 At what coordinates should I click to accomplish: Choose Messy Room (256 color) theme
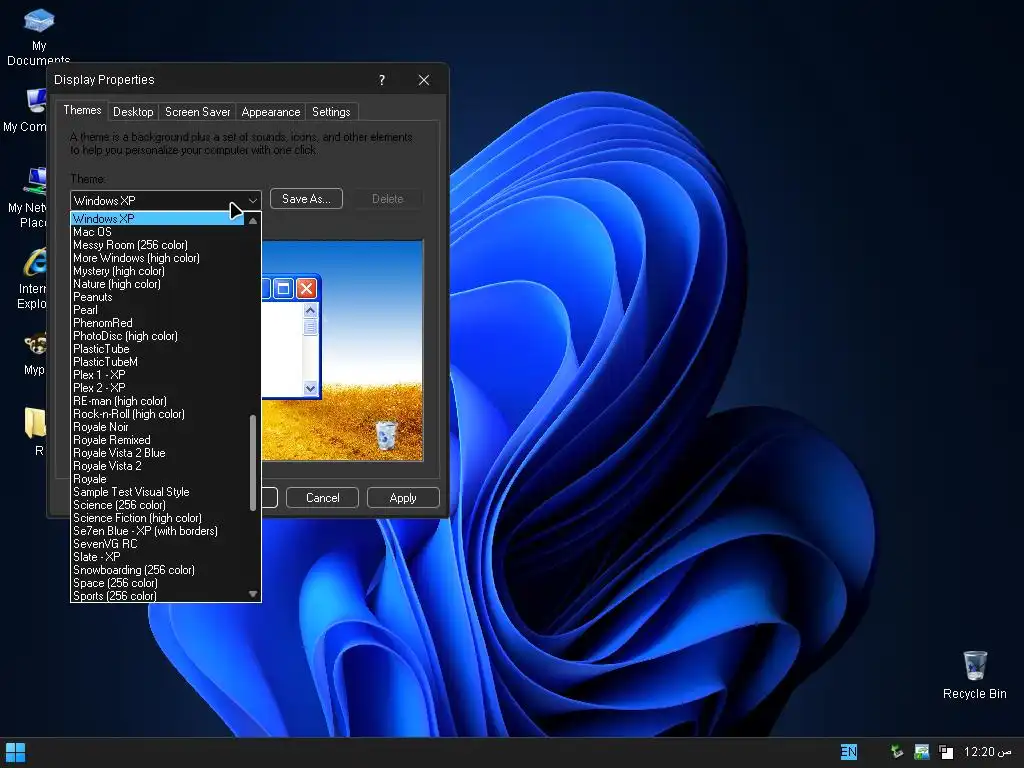click(157, 245)
